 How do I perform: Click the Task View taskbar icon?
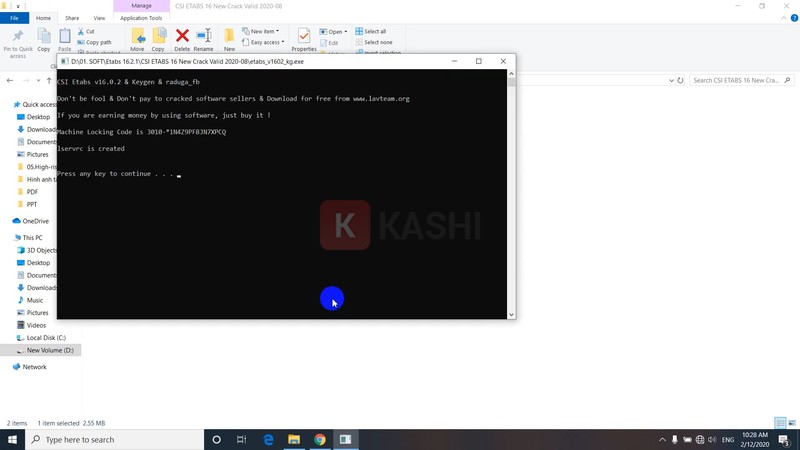click(x=241, y=439)
